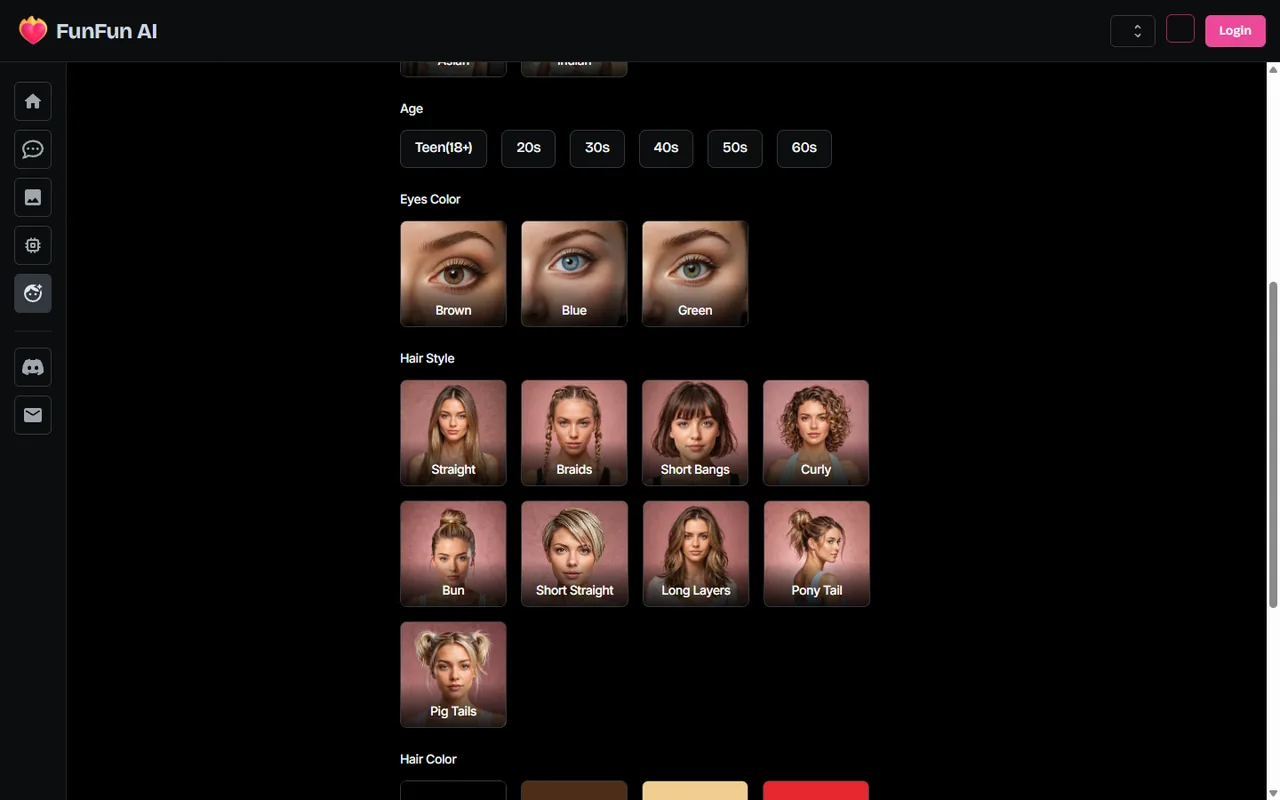This screenshot has height=800, width=1280.
Task: Click the pink outlined square header button
Action: (x=1180, y=29)
